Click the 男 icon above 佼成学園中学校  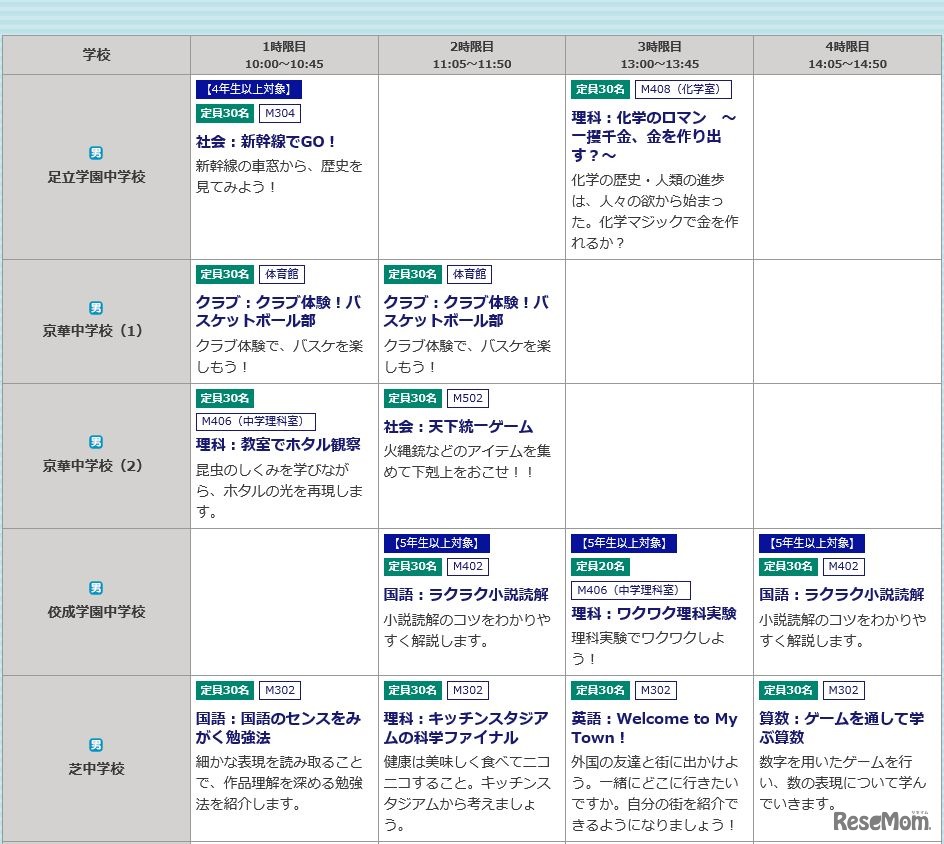tap(96, 588)
